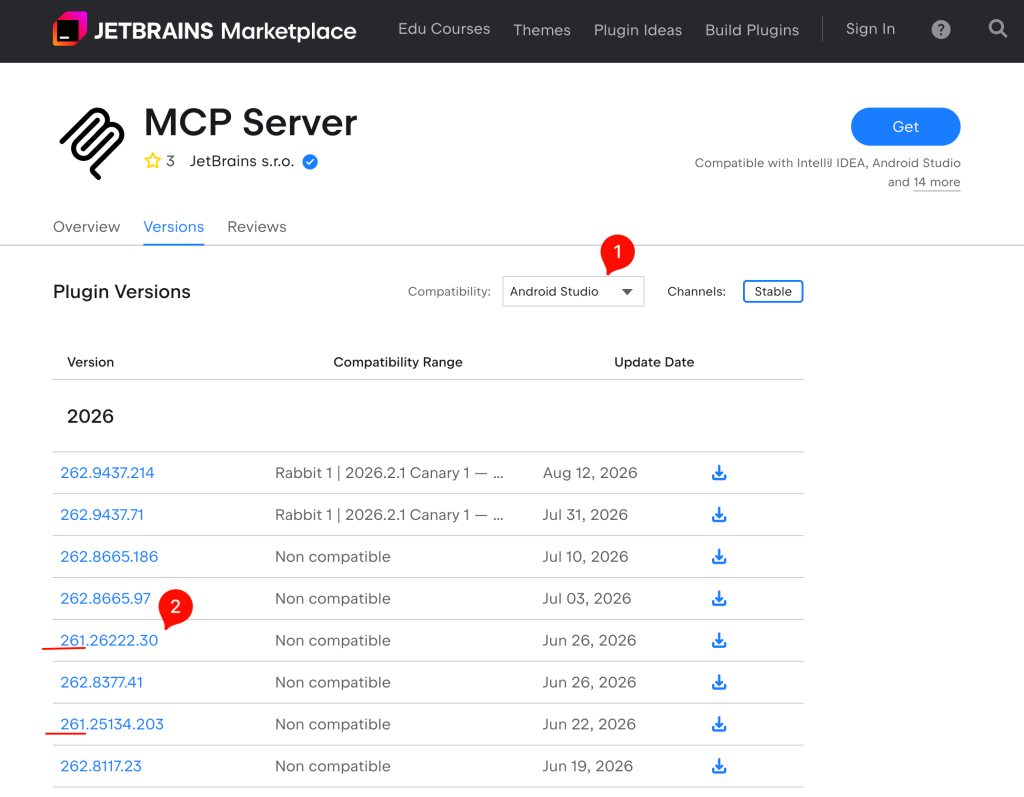Open the Android Studio compatibility dropdown
The height and width of the screenshot is (797, 1024).
573,291
